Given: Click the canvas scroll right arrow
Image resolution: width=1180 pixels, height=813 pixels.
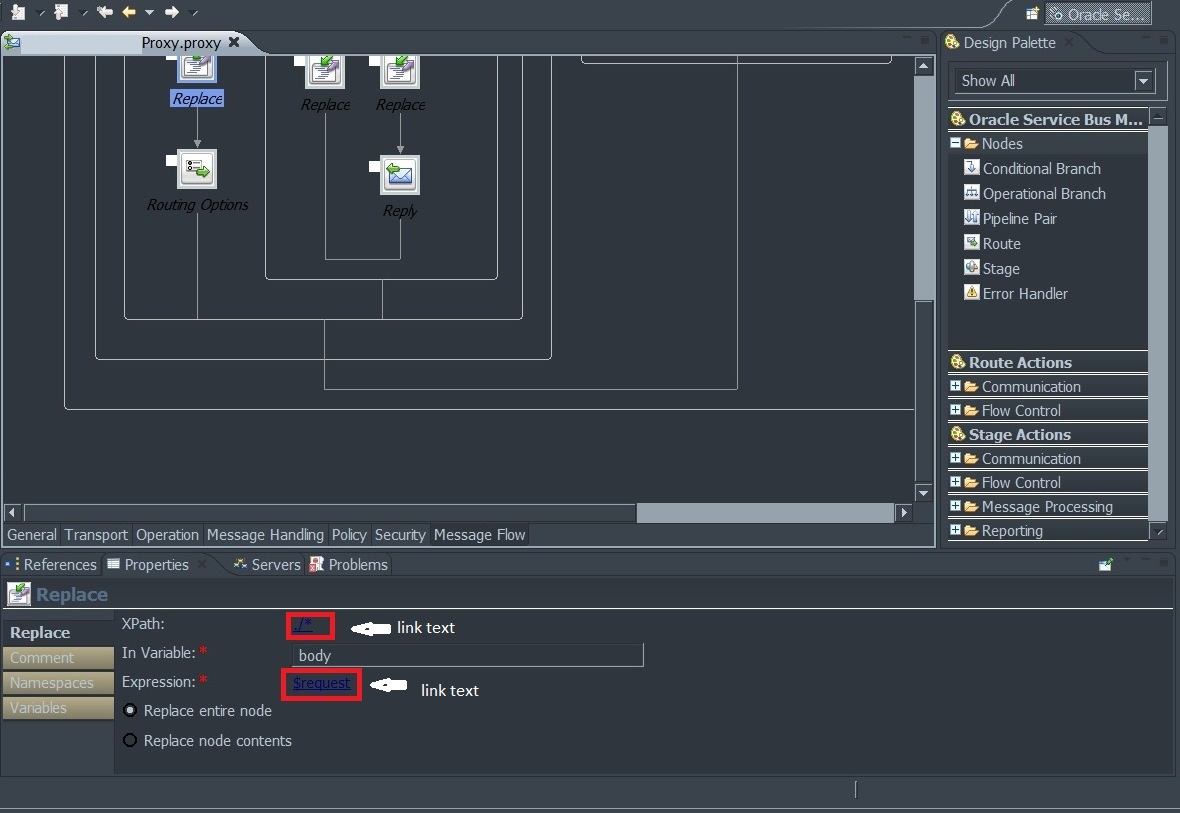Looking at the screenshot, I should 904,513.
